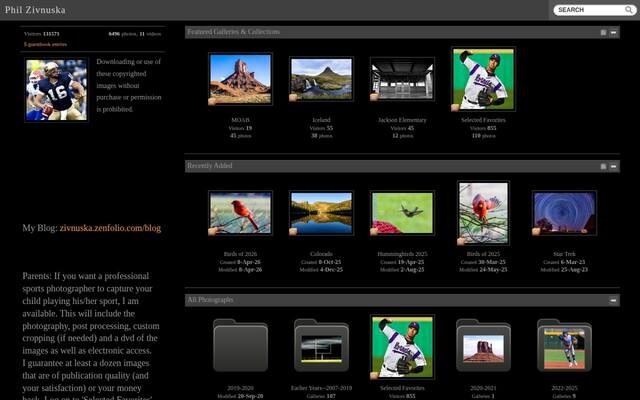Collapse the Featured Galleries & Collections section
Viewport: 640px width, 400px height.
[x=613, y=32]
